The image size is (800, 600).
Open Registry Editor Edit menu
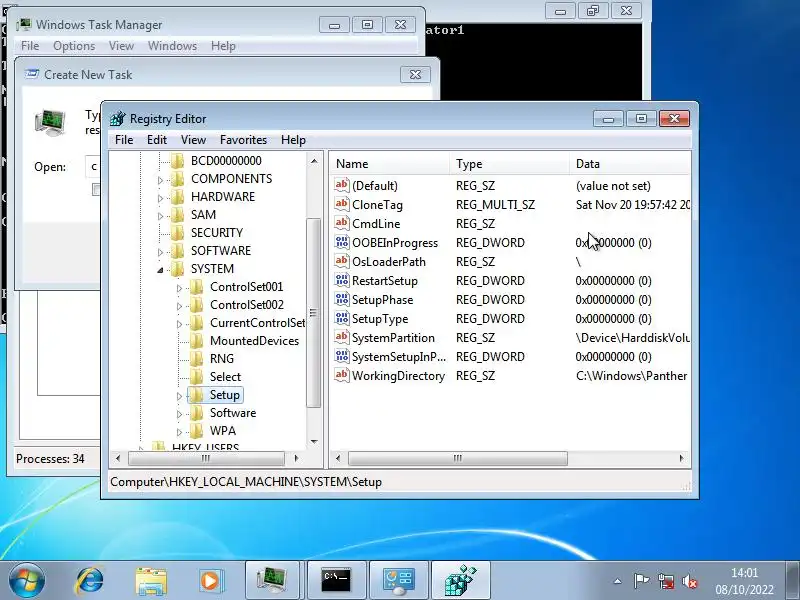coord(157,140)
